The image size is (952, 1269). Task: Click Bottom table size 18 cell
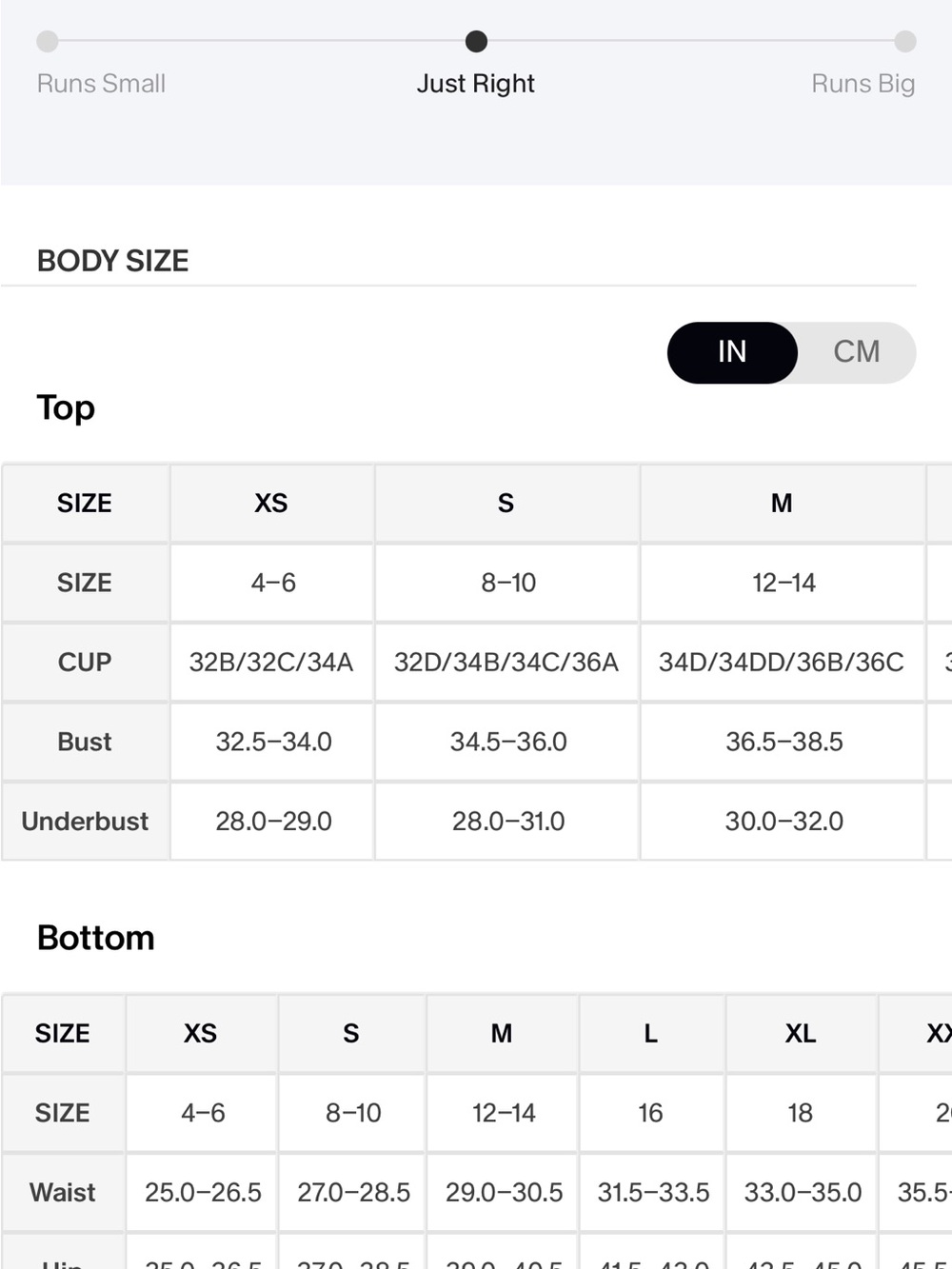click(x=801, y=1113)
